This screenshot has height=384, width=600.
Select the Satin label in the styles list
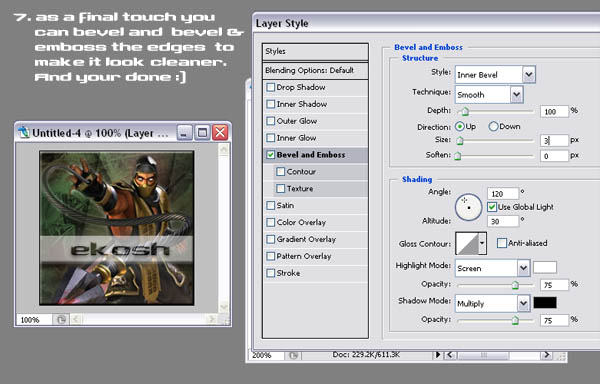[x=285, y=205]
